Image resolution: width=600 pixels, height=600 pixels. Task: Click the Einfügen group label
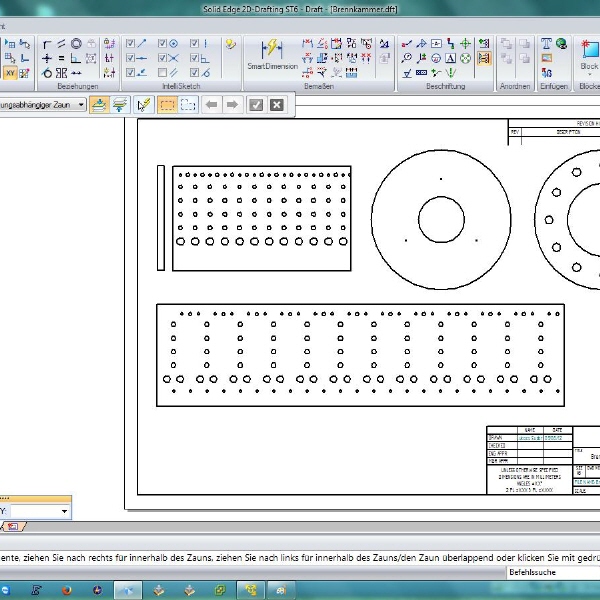coord(554,86)
